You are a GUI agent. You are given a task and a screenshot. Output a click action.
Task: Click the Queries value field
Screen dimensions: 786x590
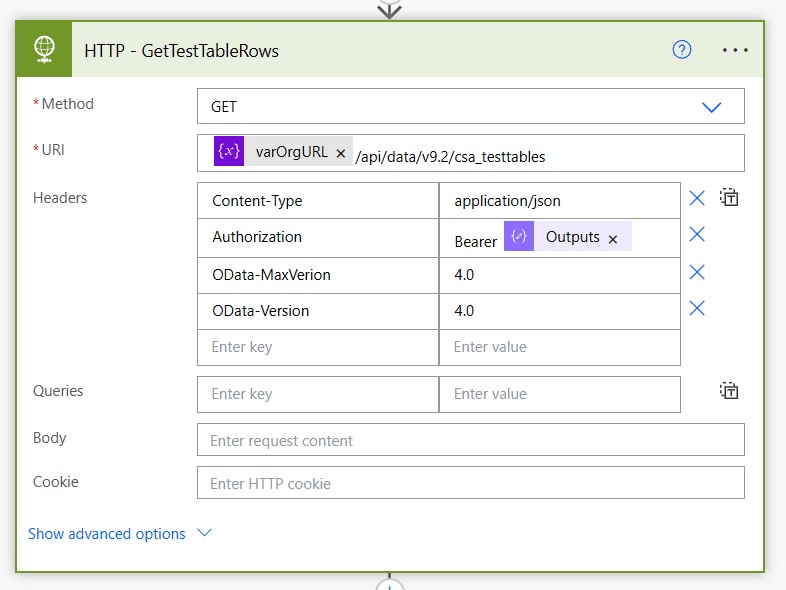click(x=559, y=394)
